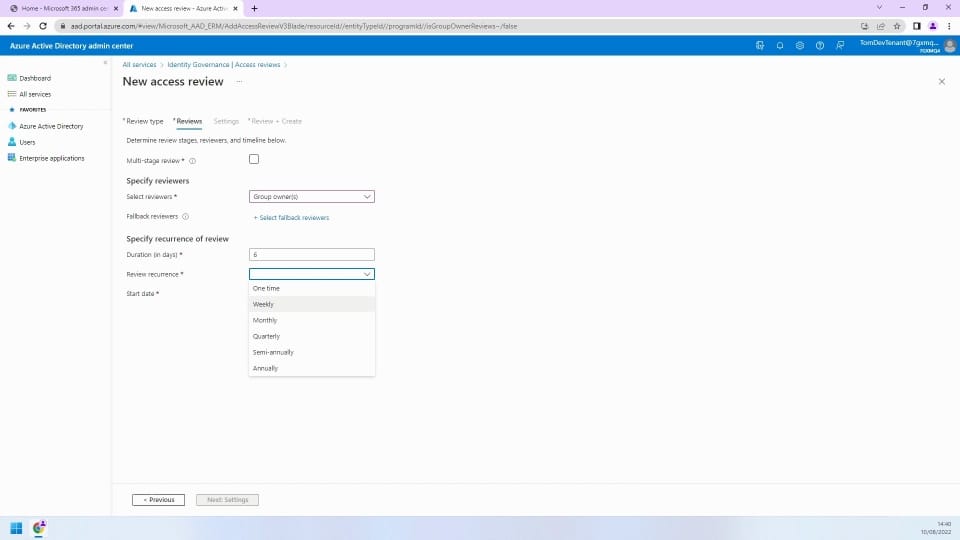Open Enterprise applications in the sidebar
The image size is (960, 540).
click(52, 158)
